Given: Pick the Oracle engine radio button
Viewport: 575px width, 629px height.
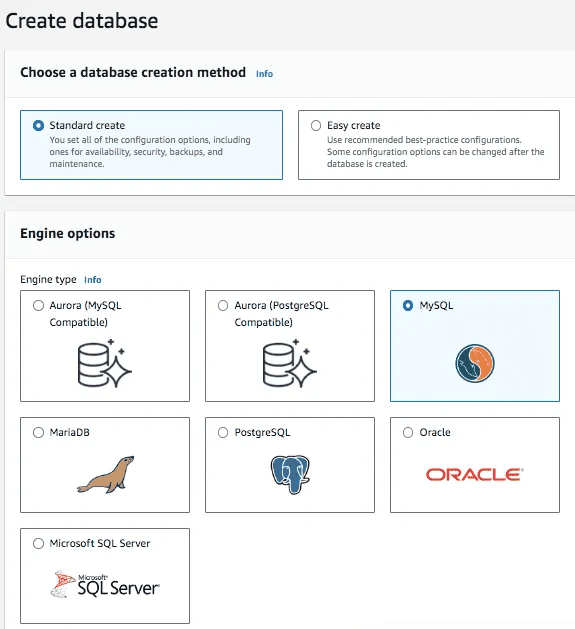Looking at the screenshot, I should pos(408,432).
